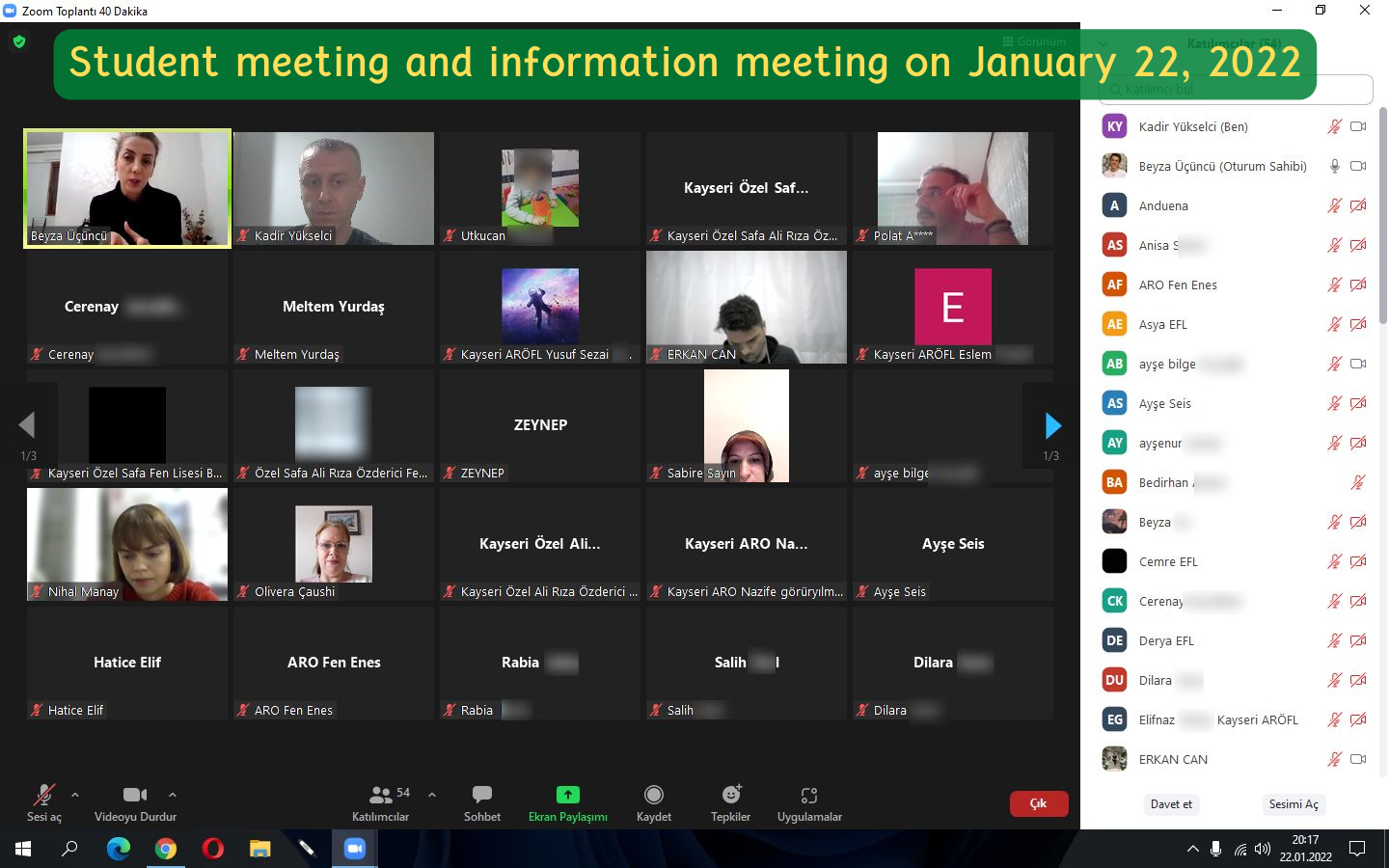Click muted mic icon for Ayşe Seis row

point(1335,403)
